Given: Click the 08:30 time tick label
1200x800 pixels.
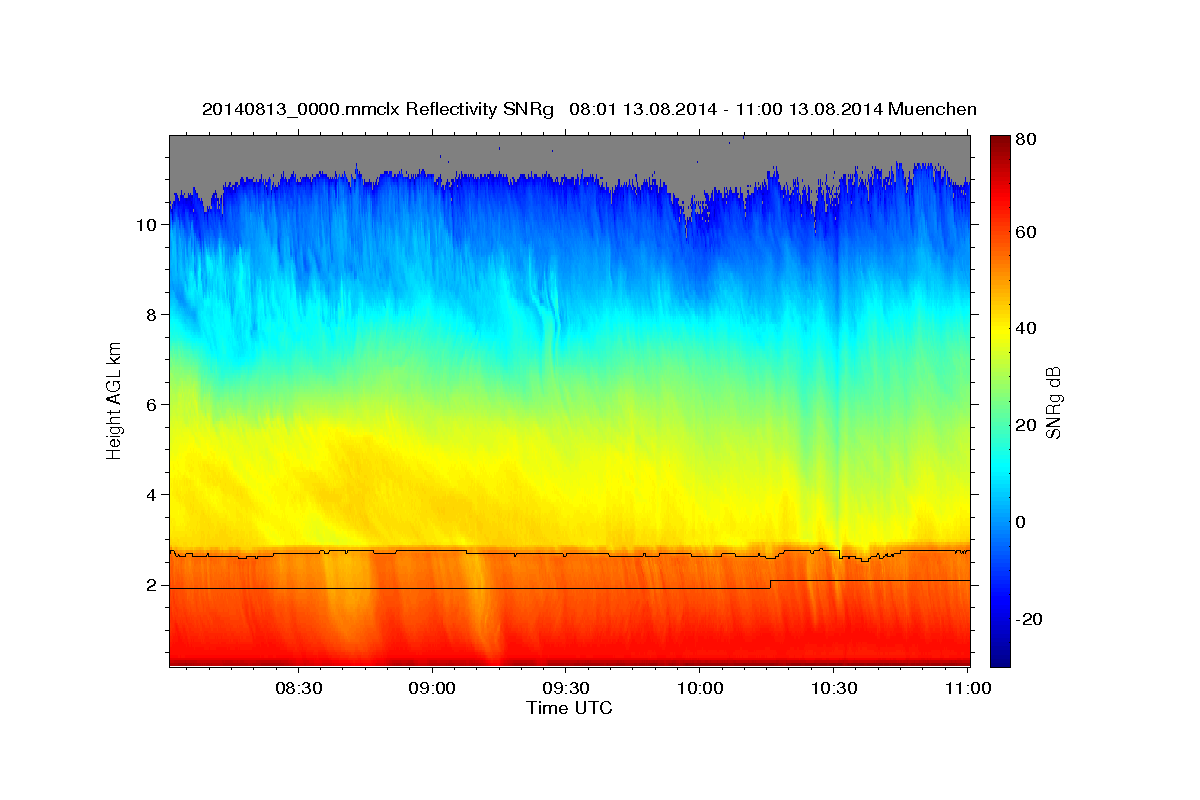Looking at the screenshot, I should point(298,689).
